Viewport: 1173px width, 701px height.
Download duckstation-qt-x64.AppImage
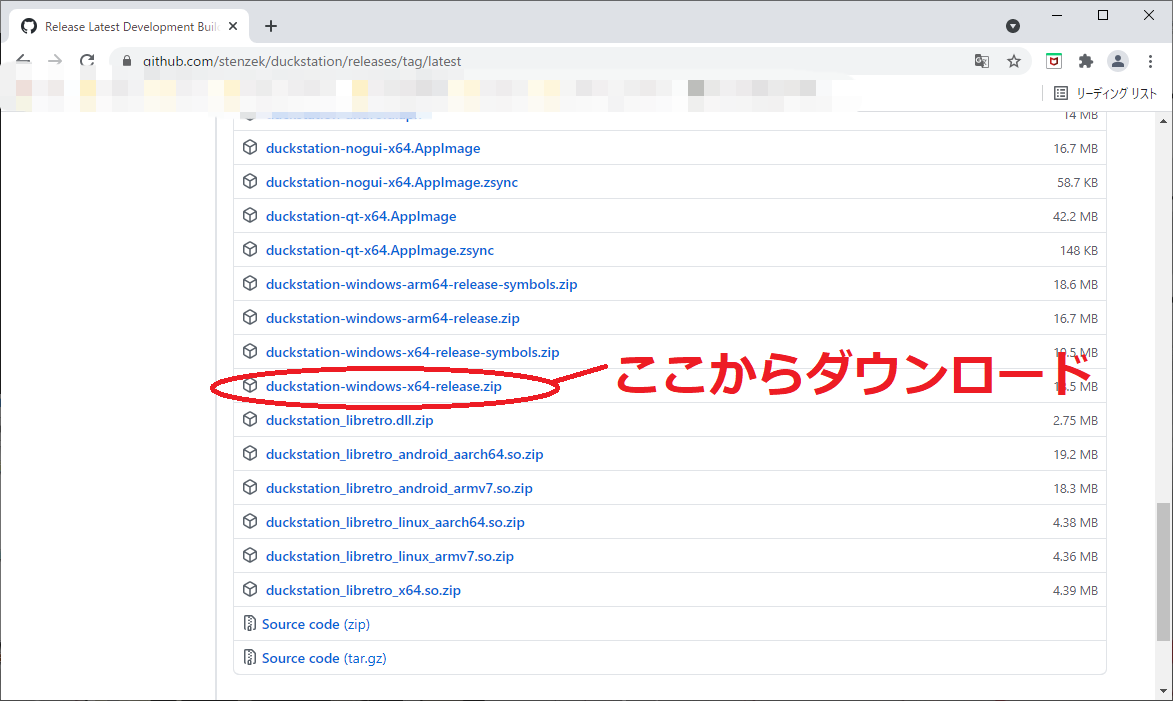pos(361,216)
